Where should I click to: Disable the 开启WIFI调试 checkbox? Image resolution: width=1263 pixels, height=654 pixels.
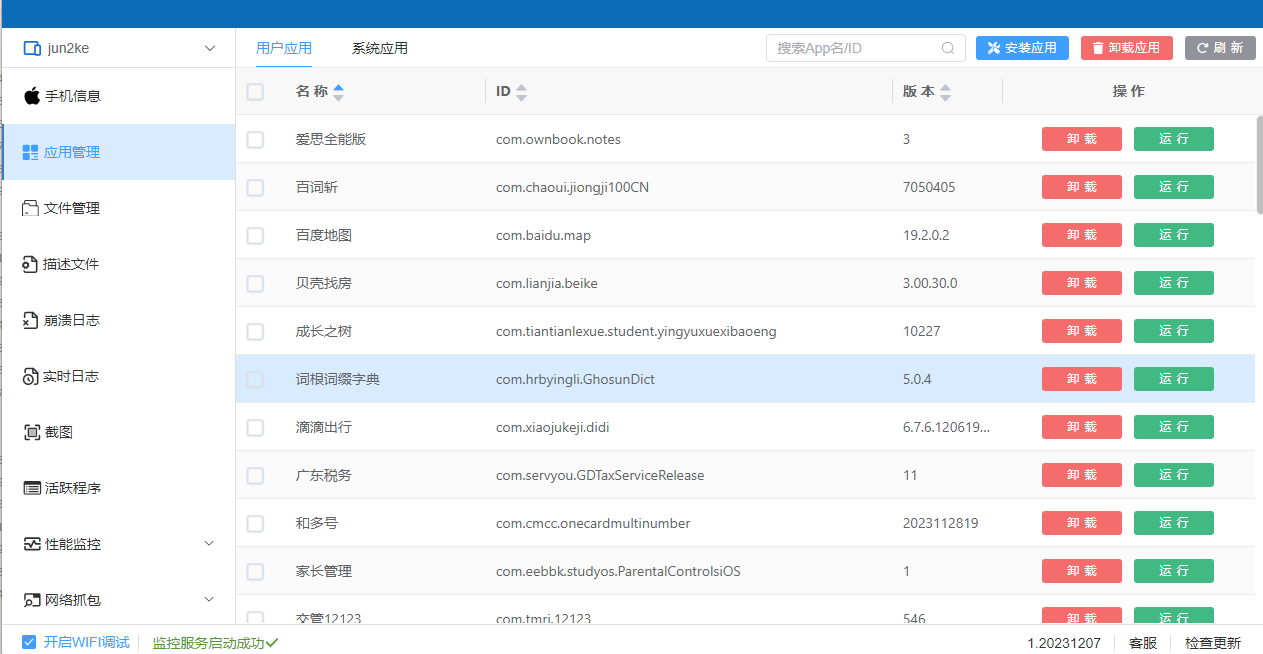tap(29, 642)
